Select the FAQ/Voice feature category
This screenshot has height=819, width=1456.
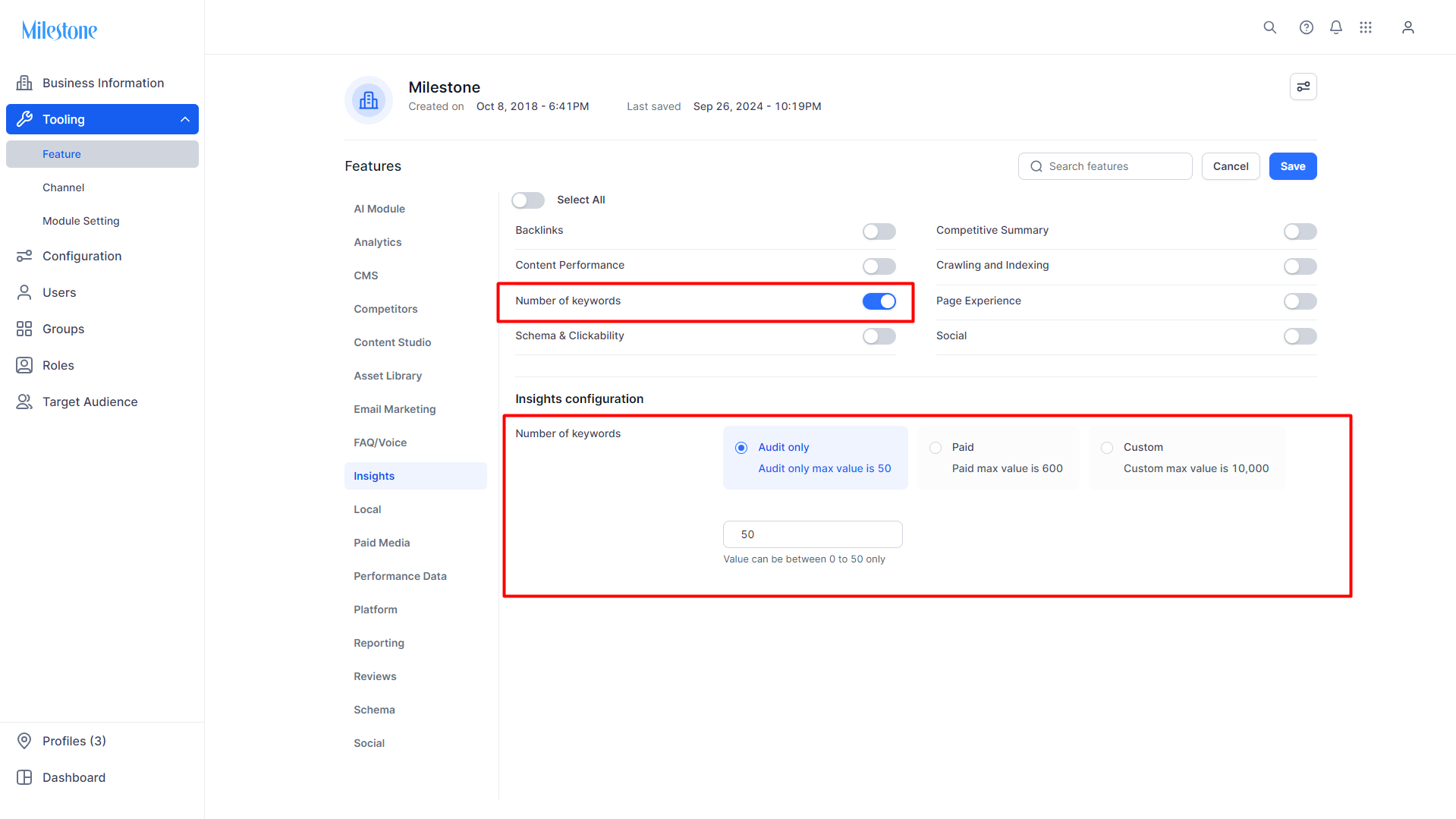416,443
